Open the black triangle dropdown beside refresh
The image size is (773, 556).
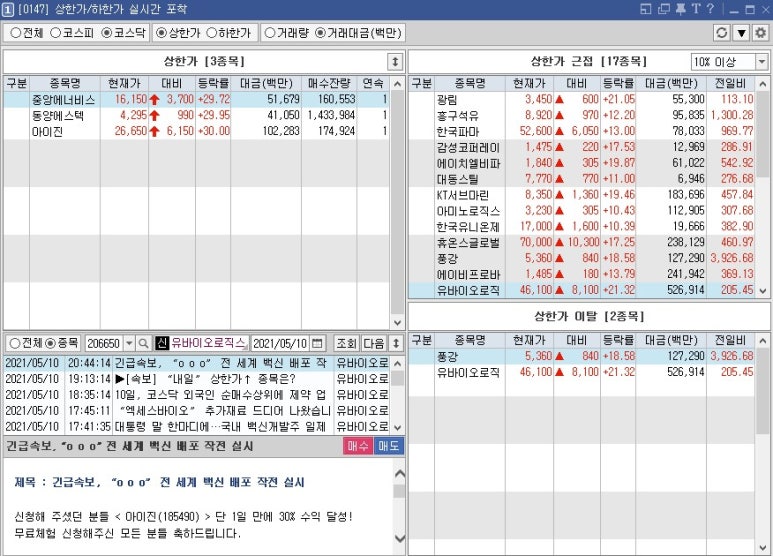point(741,33)
